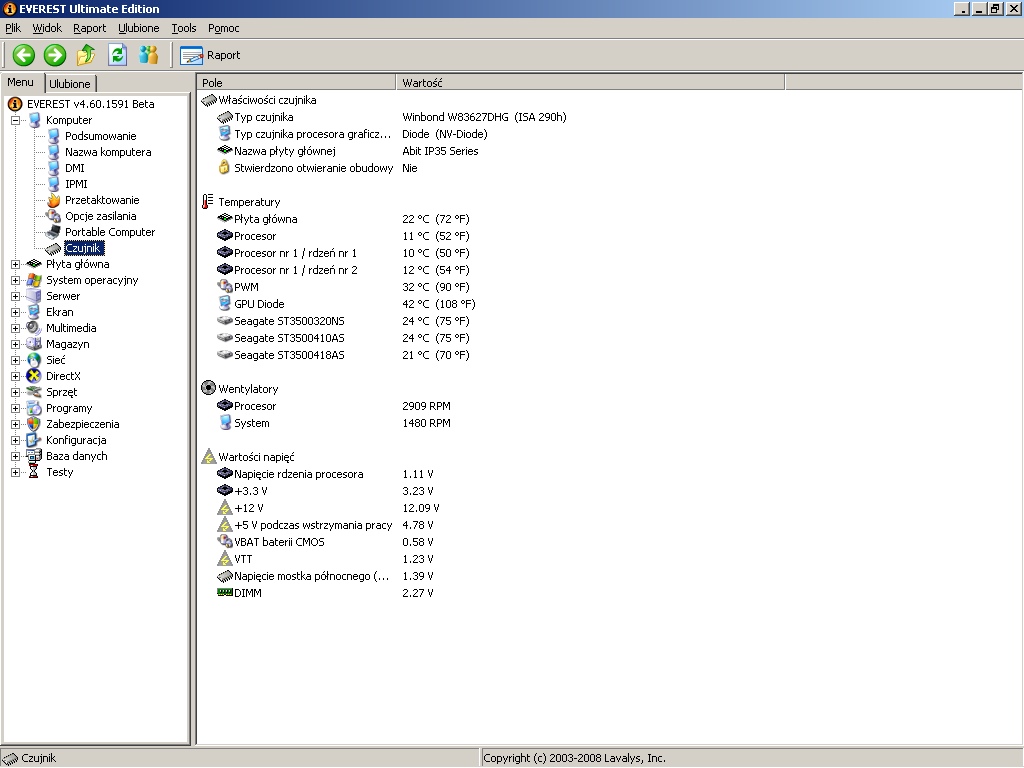Click the green Back arrow toolbar icon
The height and width of the screenshot is (768, 1024).
(x=24, y=55)
